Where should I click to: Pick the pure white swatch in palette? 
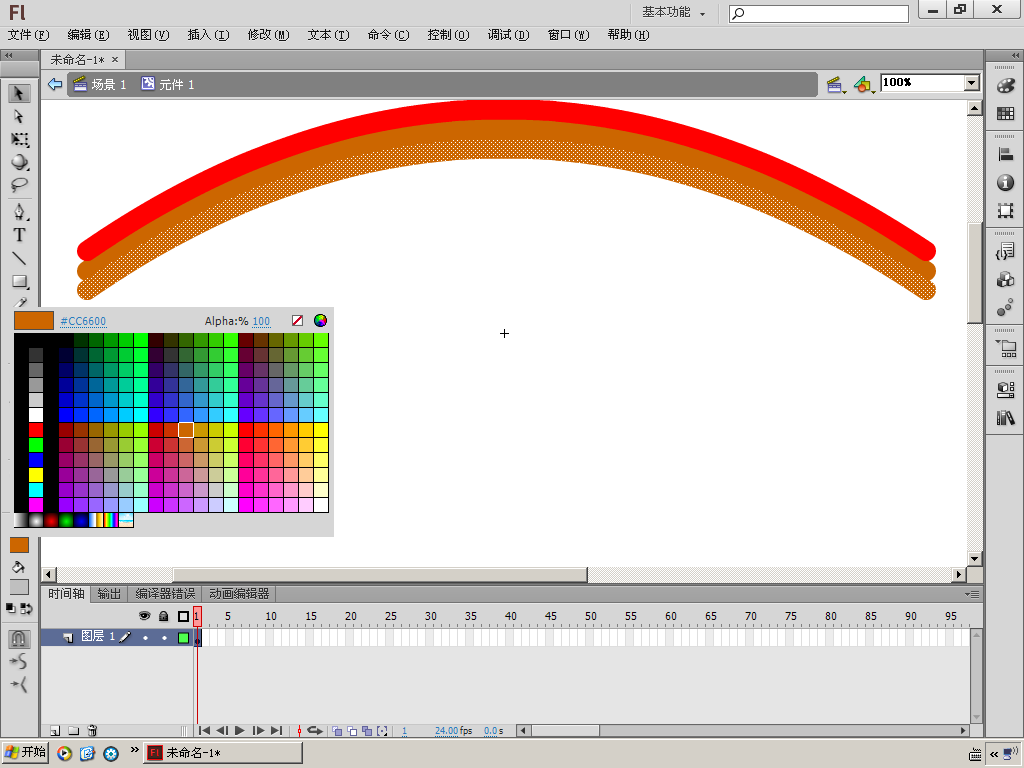[x=36, y=415]
